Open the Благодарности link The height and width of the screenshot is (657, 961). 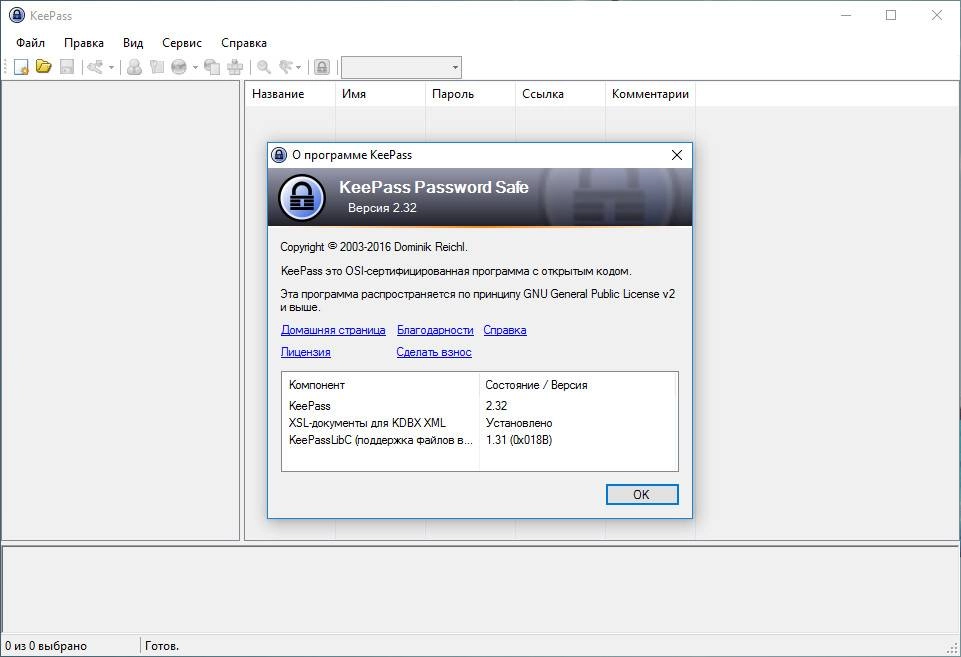pyautogui.click(x=435, y=330)
